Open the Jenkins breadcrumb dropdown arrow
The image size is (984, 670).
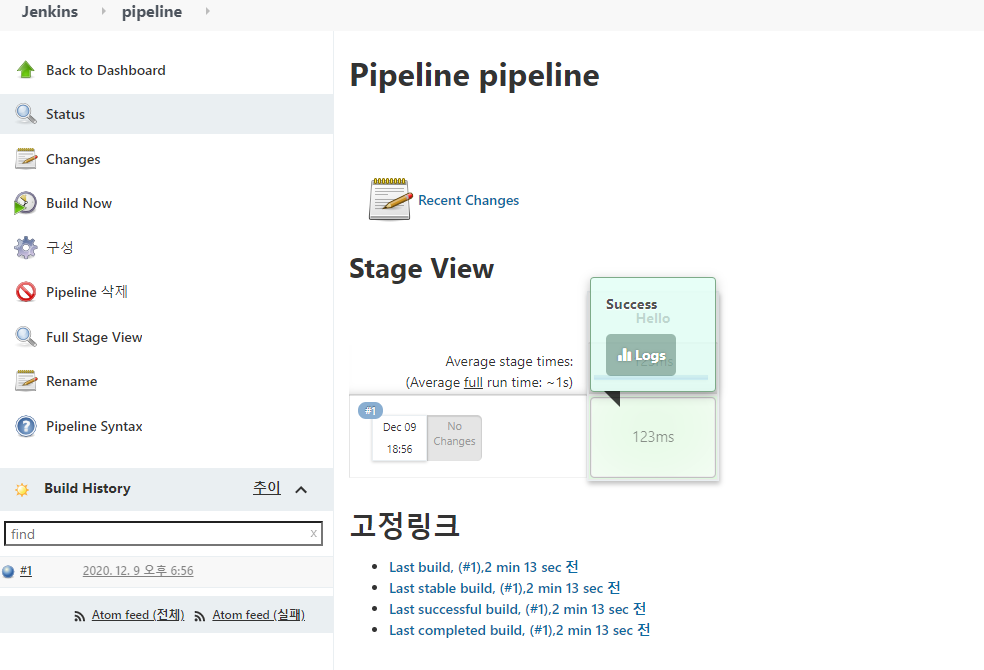point(104,11)
